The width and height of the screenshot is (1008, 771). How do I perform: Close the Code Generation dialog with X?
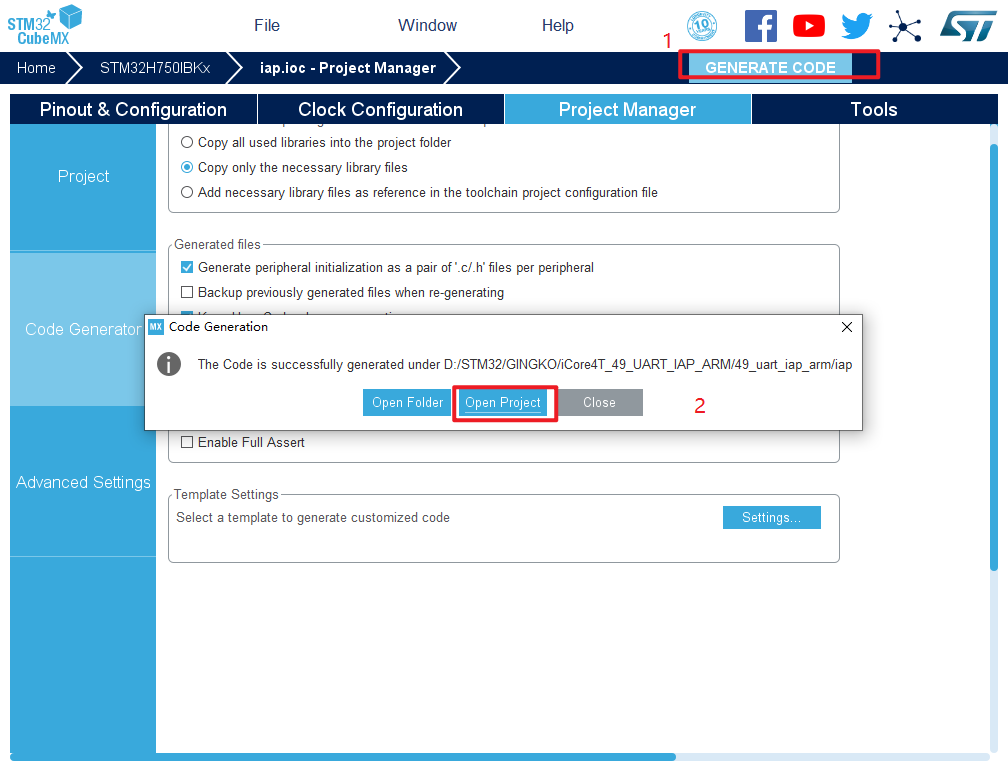pyautogui.click(x=846, y=327)
